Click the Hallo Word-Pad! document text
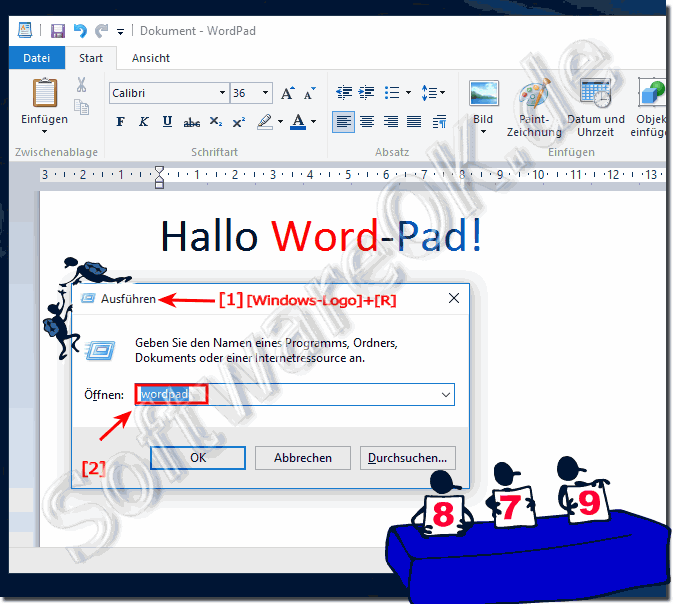The width and height of the screenshot is (673, 604). [321, 236]
